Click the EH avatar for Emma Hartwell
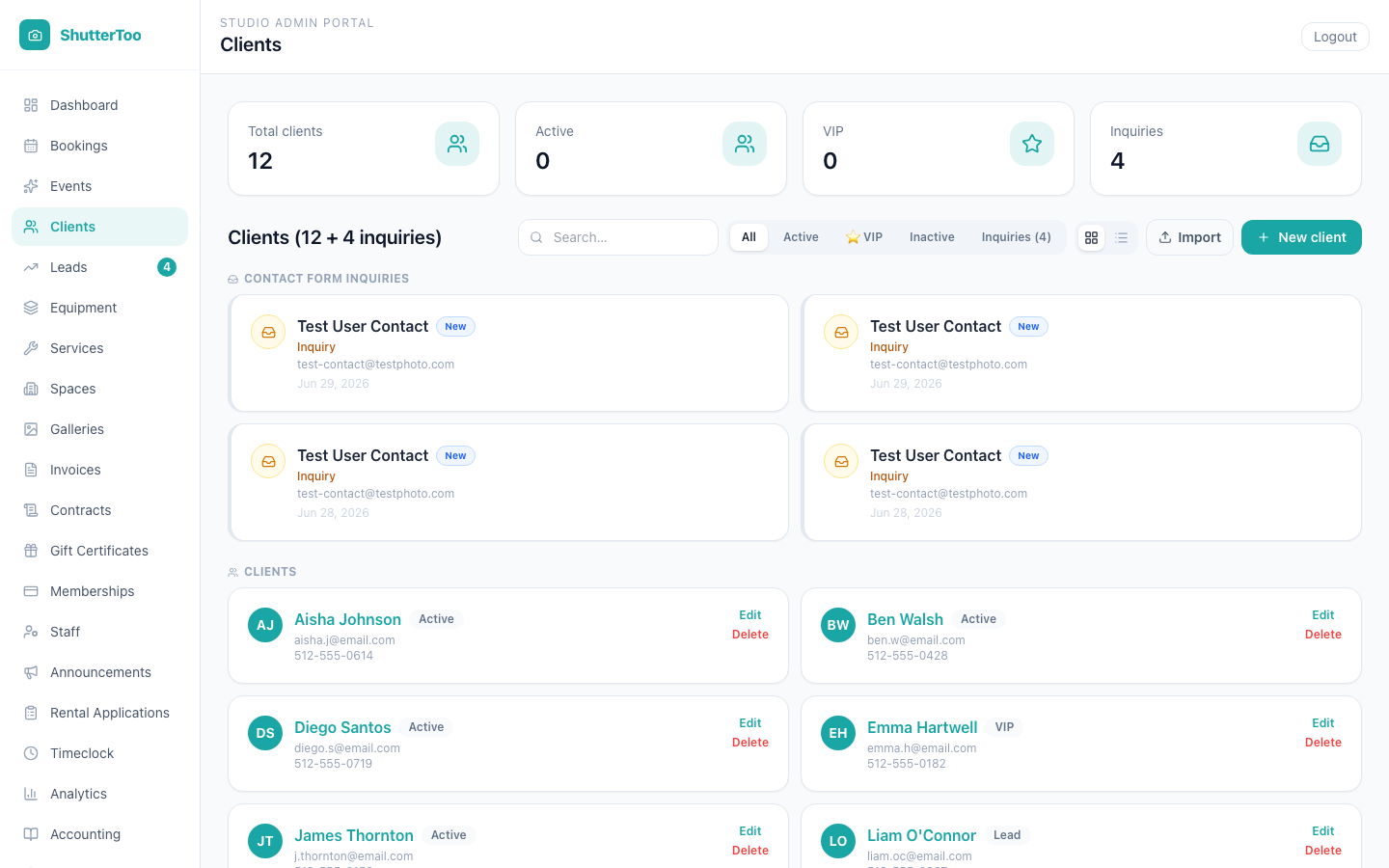Viewport: 1389px width, 868px height. coord(838,733)
